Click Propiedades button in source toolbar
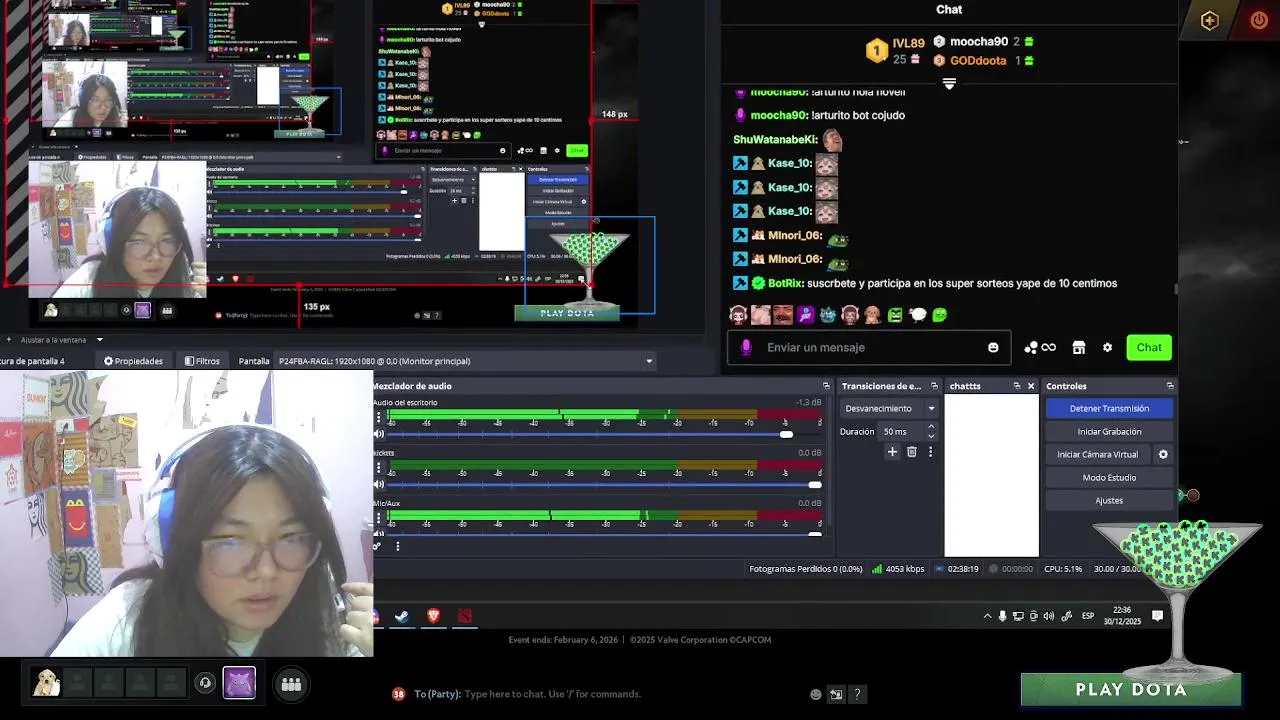This screenshot has width=1280, height=720. 133,361
